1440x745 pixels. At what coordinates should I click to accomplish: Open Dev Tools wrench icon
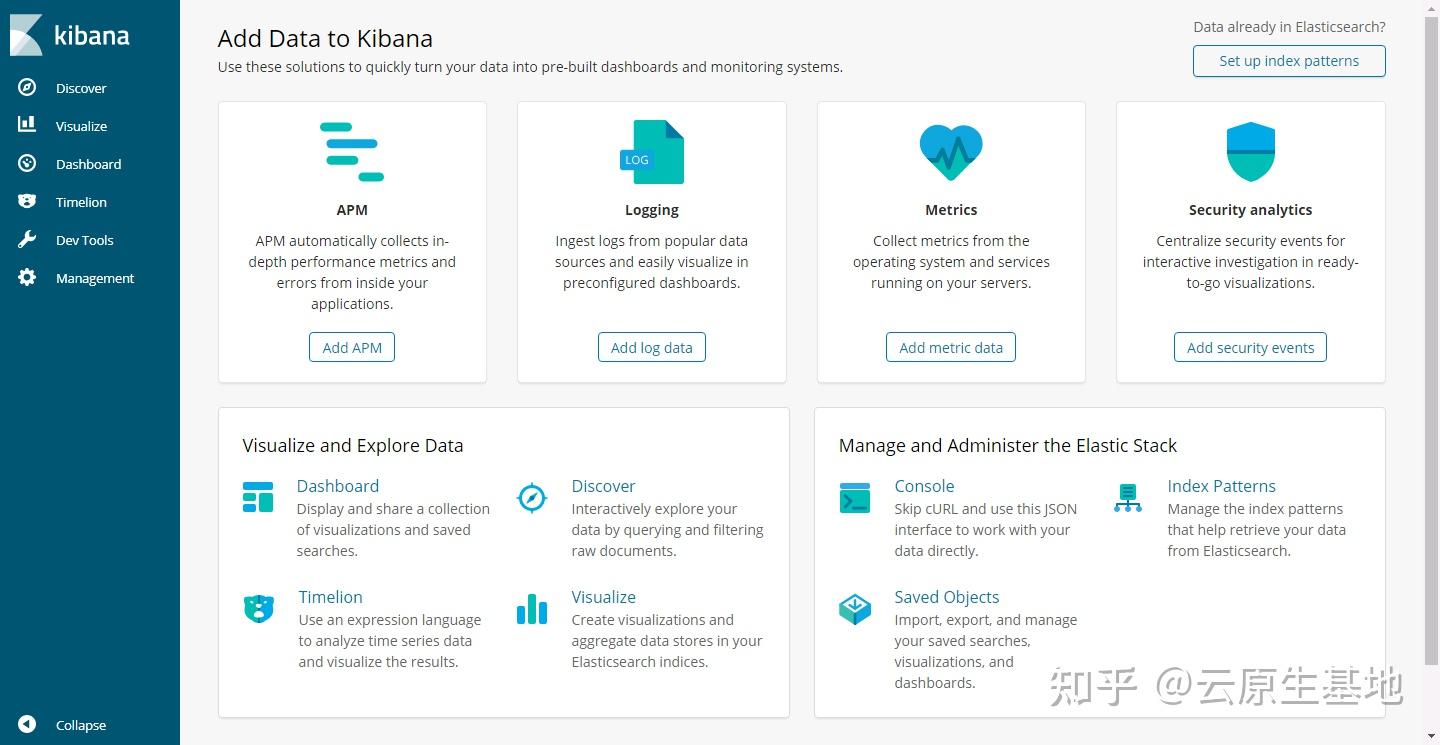(27, 240)
